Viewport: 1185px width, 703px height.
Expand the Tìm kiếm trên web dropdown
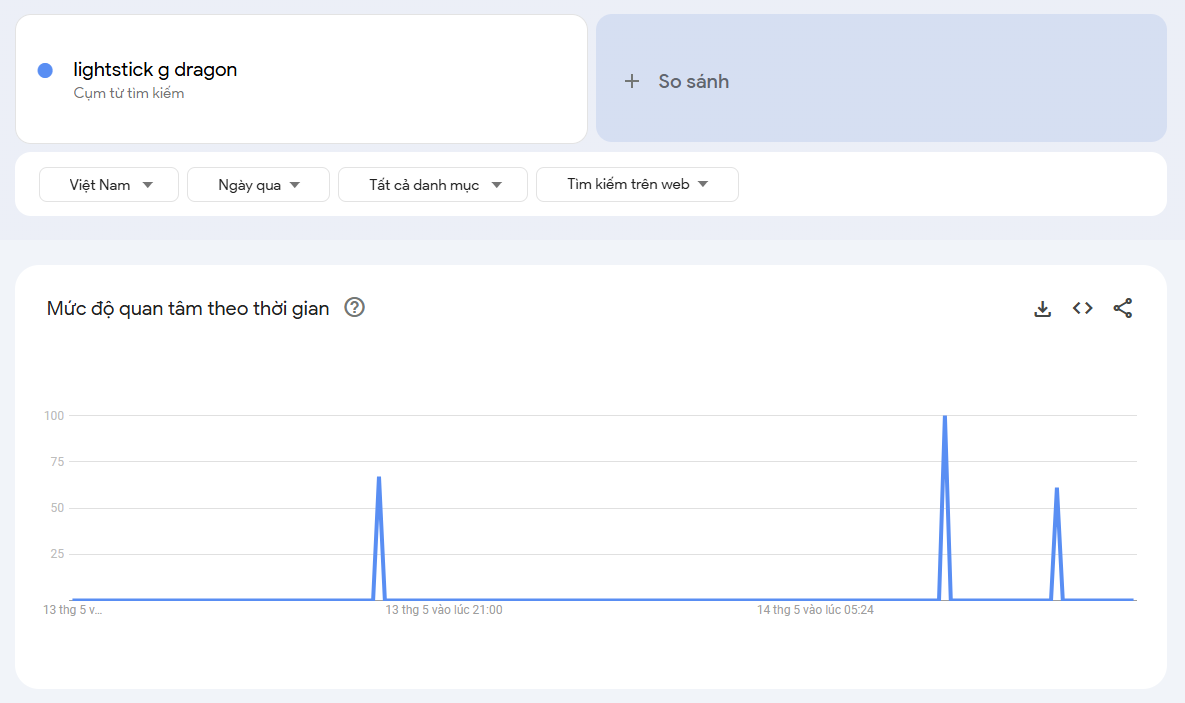(x=637, y=185)
